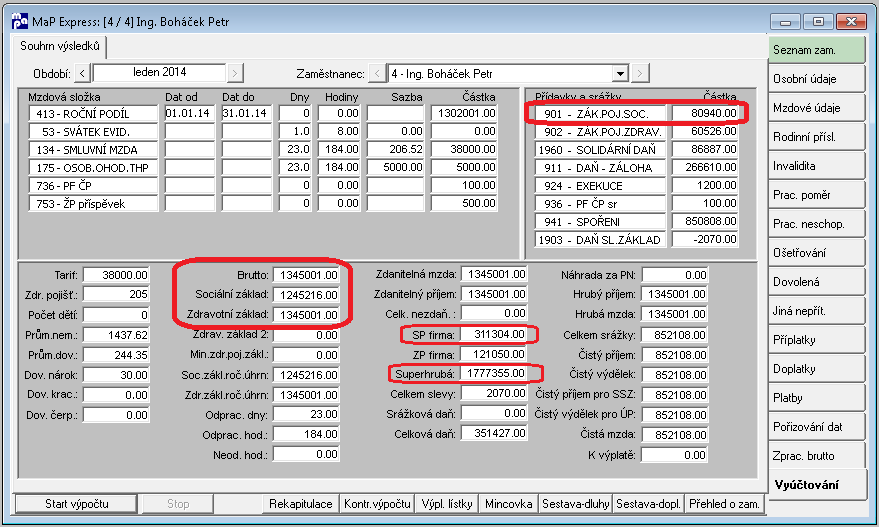Image resolution: width=879 pixels, height=527 pixels.
Task: Open the Zaměstnanec dropdown list
Action: click(620, 73)
